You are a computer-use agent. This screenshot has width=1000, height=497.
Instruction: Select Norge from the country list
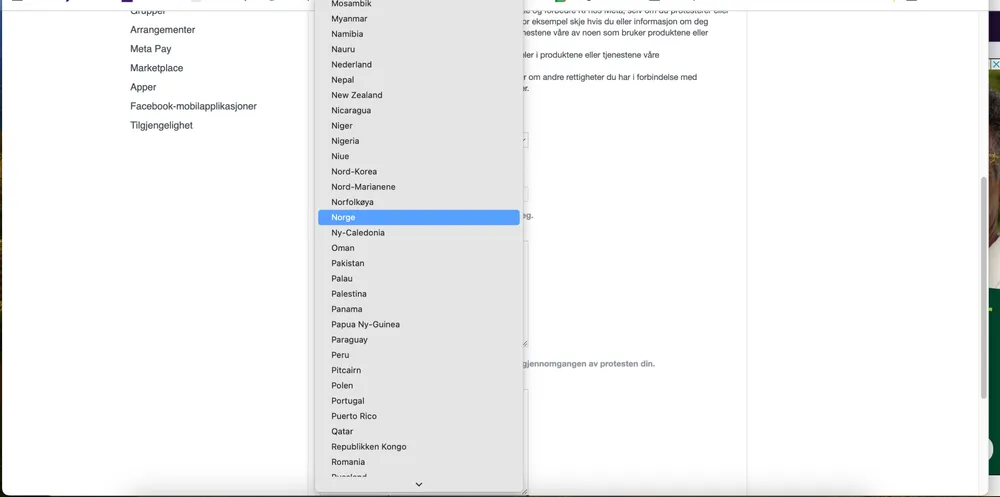tap(343, 217)
